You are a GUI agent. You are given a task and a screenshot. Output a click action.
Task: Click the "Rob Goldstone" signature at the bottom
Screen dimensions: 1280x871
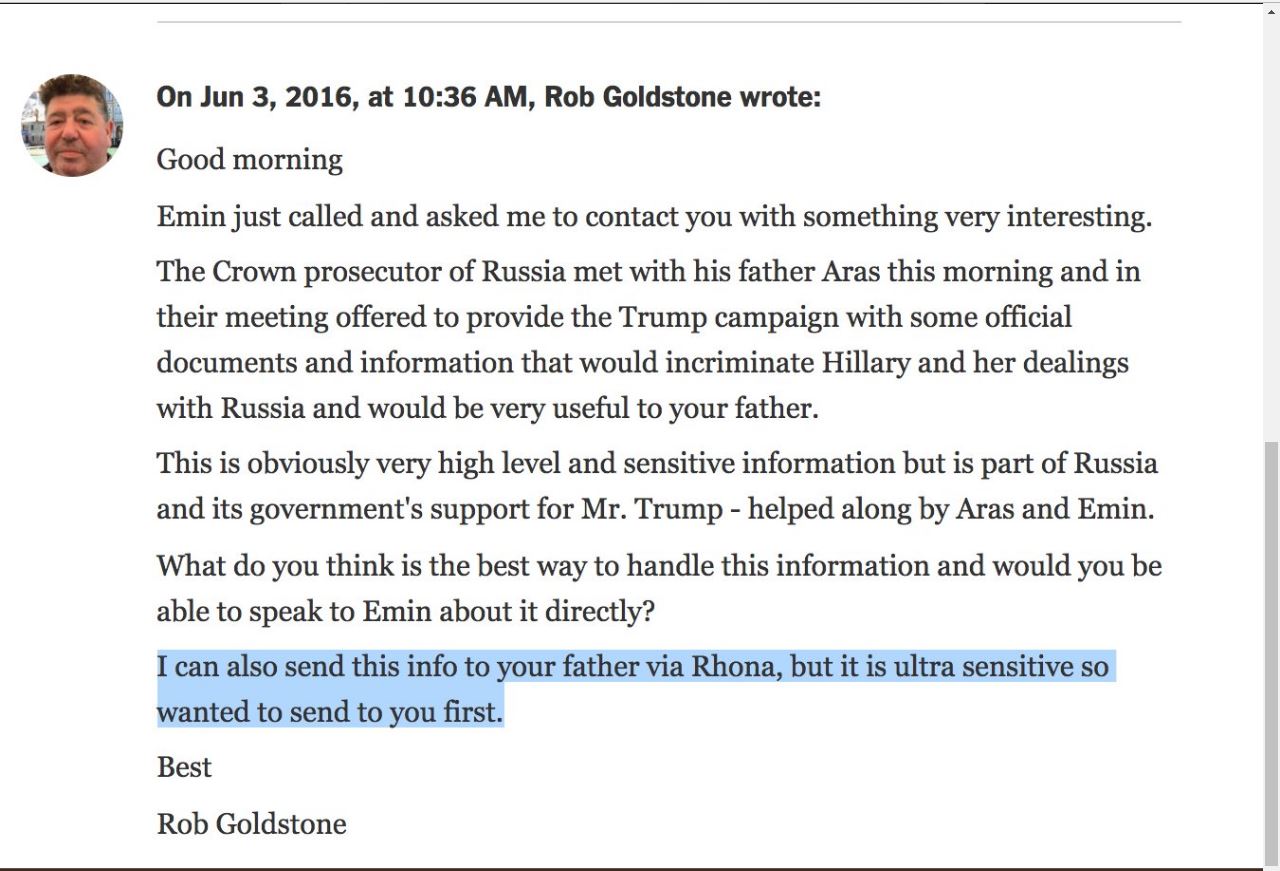tap(251, 824)
